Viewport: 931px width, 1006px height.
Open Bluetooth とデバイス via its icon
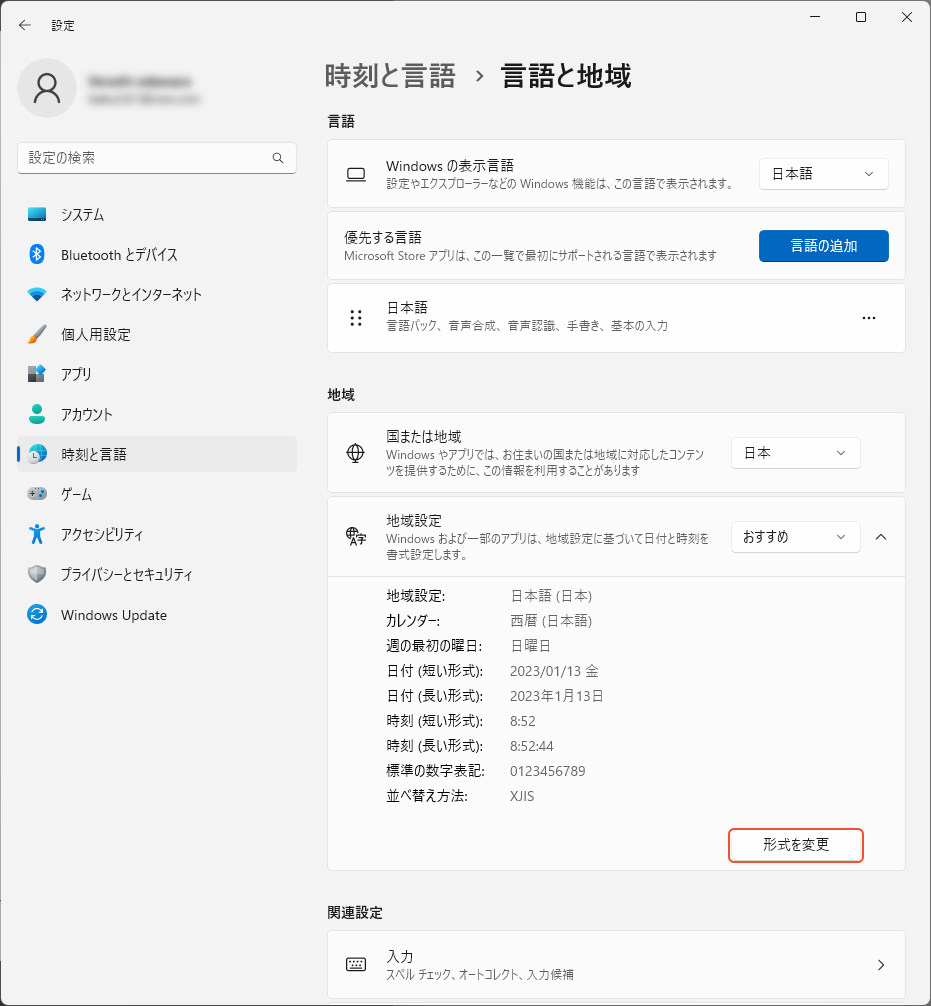(x=37, y=255)
